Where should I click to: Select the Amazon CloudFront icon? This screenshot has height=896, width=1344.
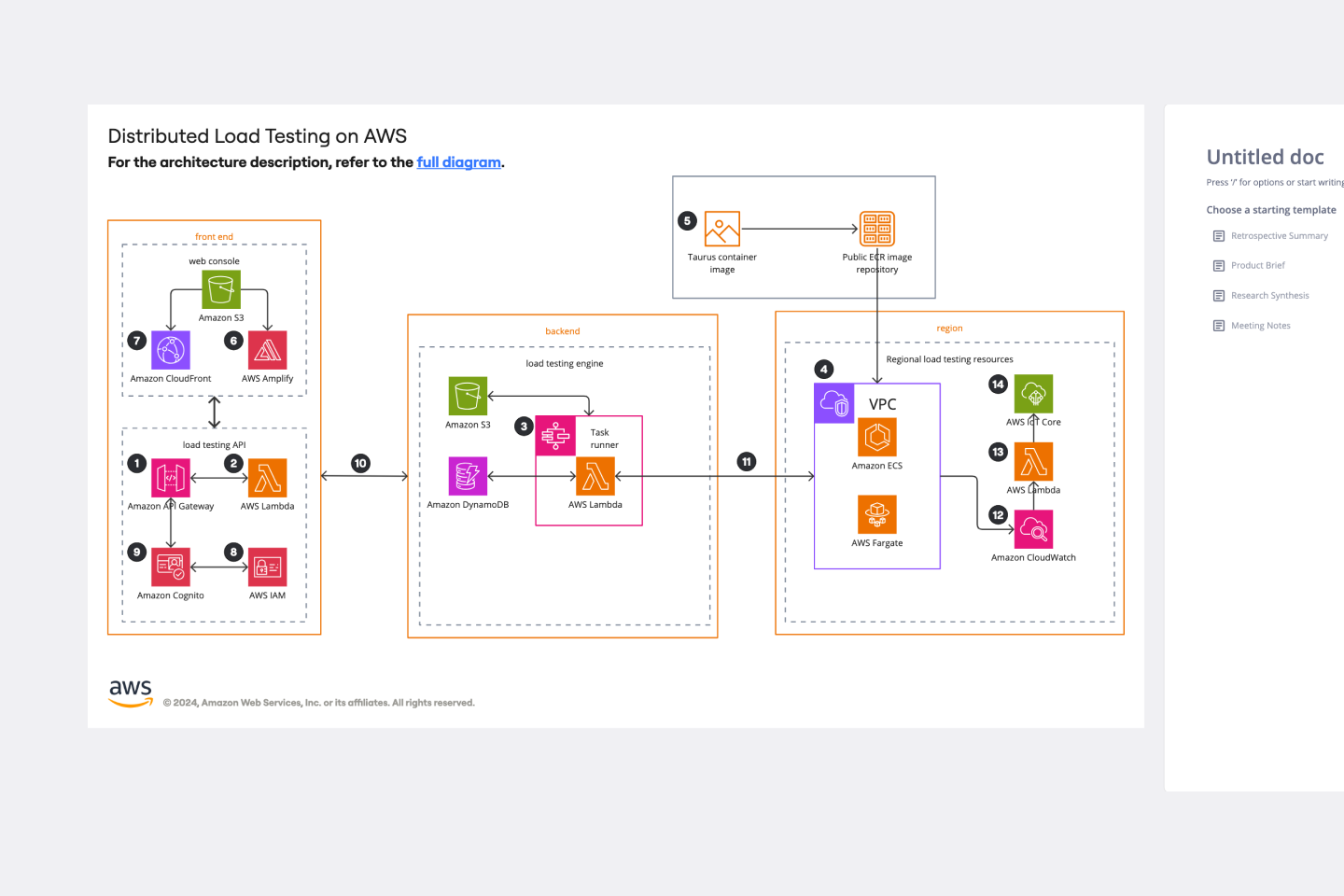(x=170, y=350)
